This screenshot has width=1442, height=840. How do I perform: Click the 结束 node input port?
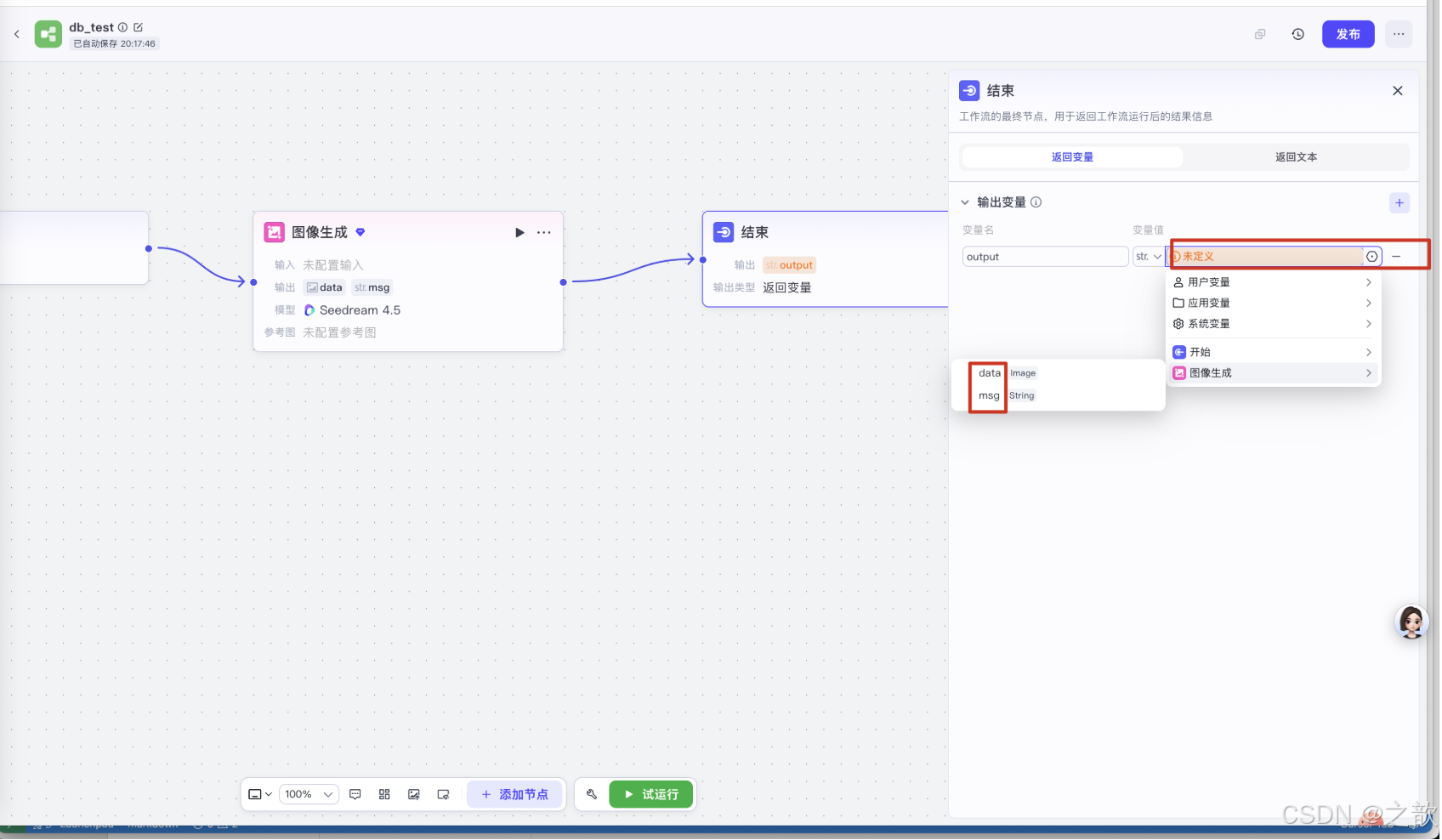pyautogui.click(x=703, y=260)
